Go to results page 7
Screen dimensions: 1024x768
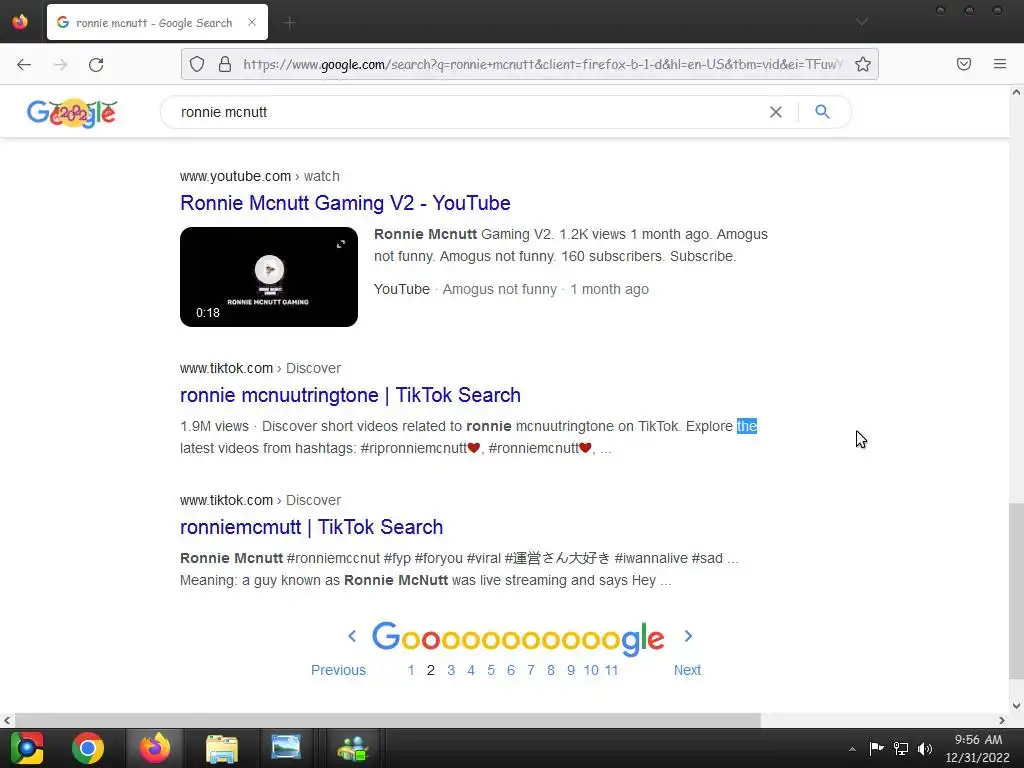tap(531, 670)
